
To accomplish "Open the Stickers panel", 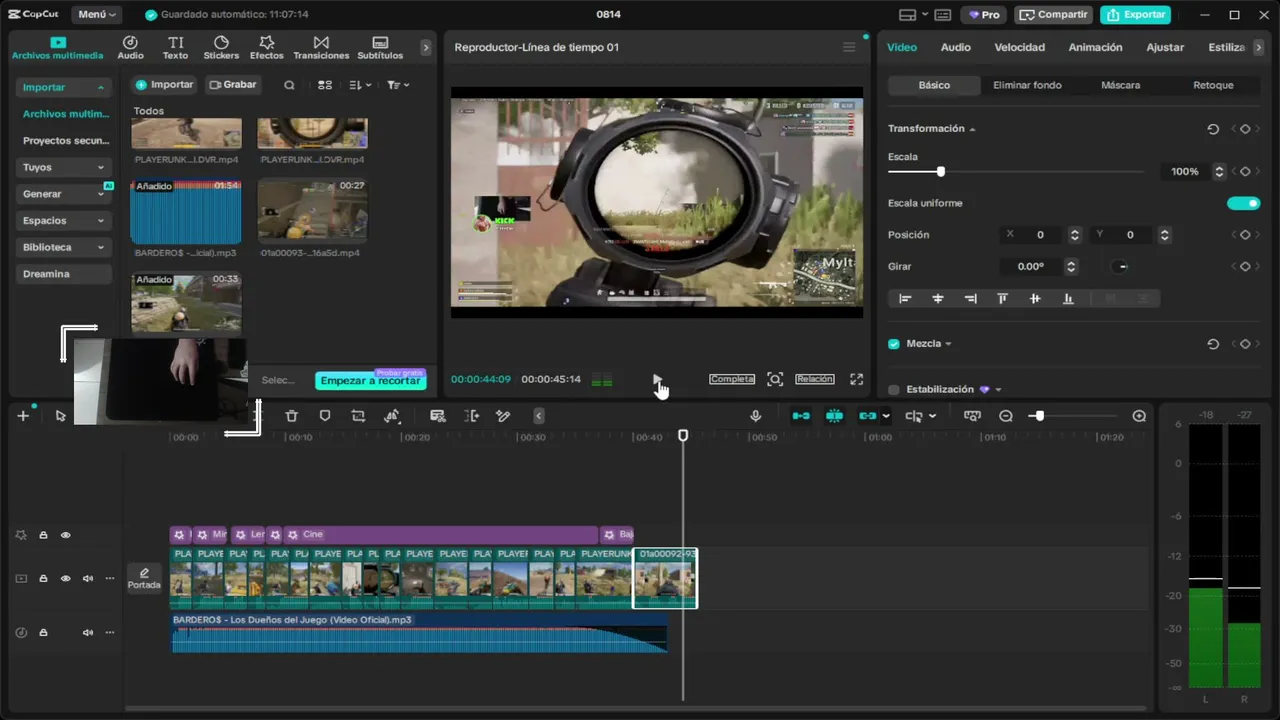I will [221, 47].
